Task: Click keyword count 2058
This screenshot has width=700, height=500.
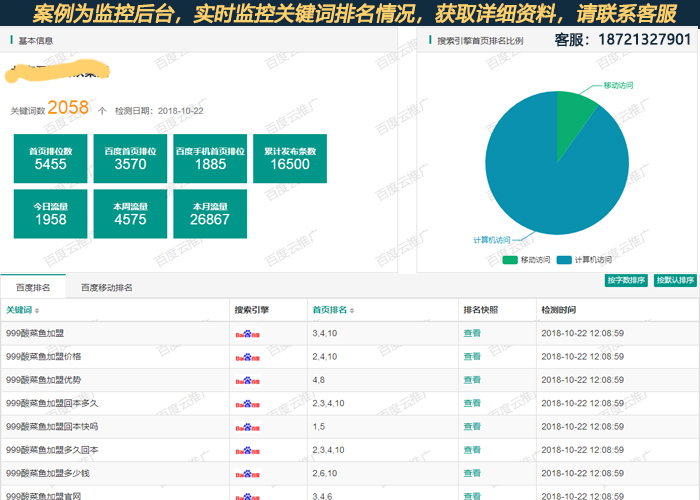Action: (68, 108)
